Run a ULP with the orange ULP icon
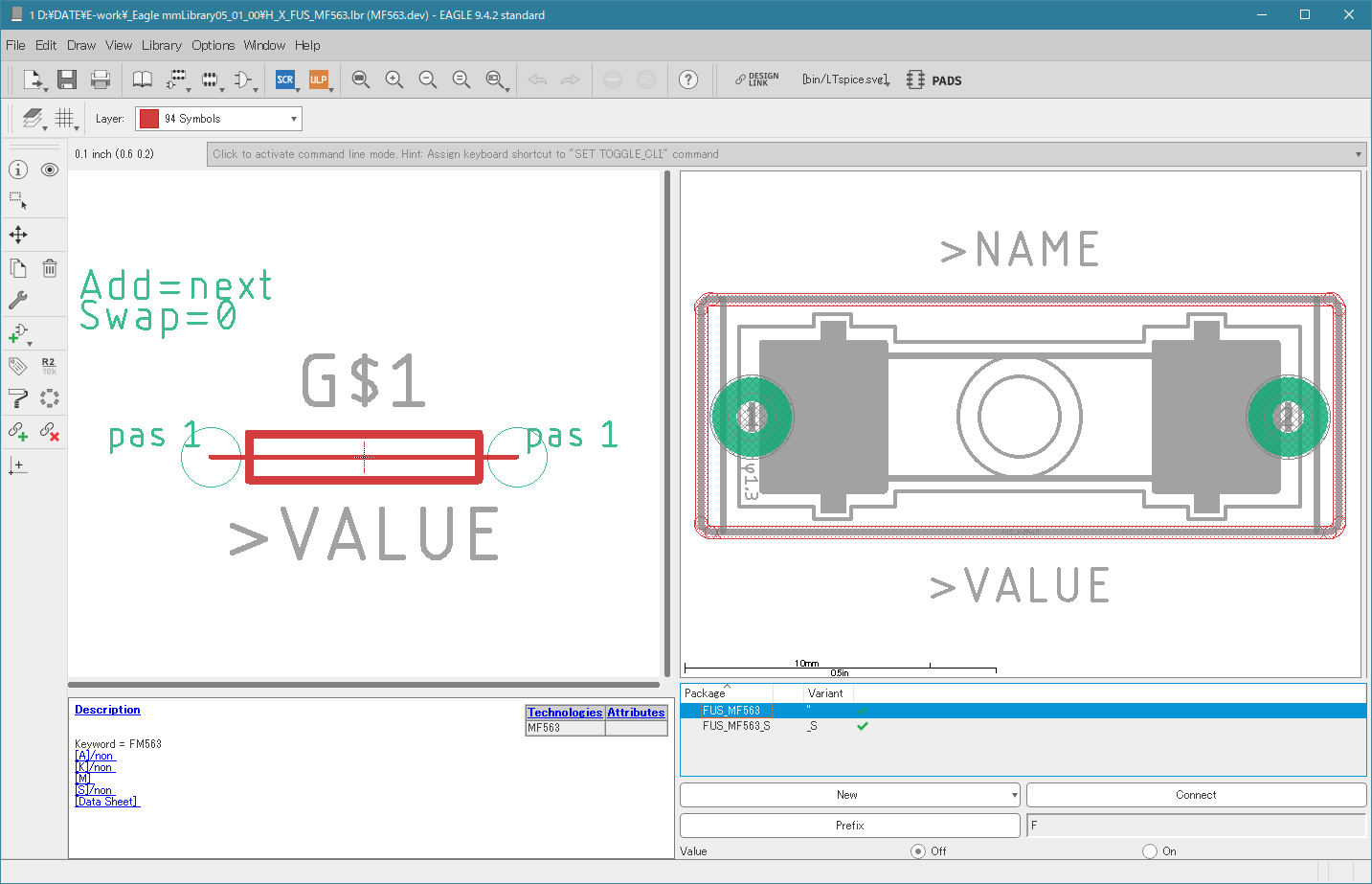Viewport: 1372px width, 884px height. tap(319, 79)
